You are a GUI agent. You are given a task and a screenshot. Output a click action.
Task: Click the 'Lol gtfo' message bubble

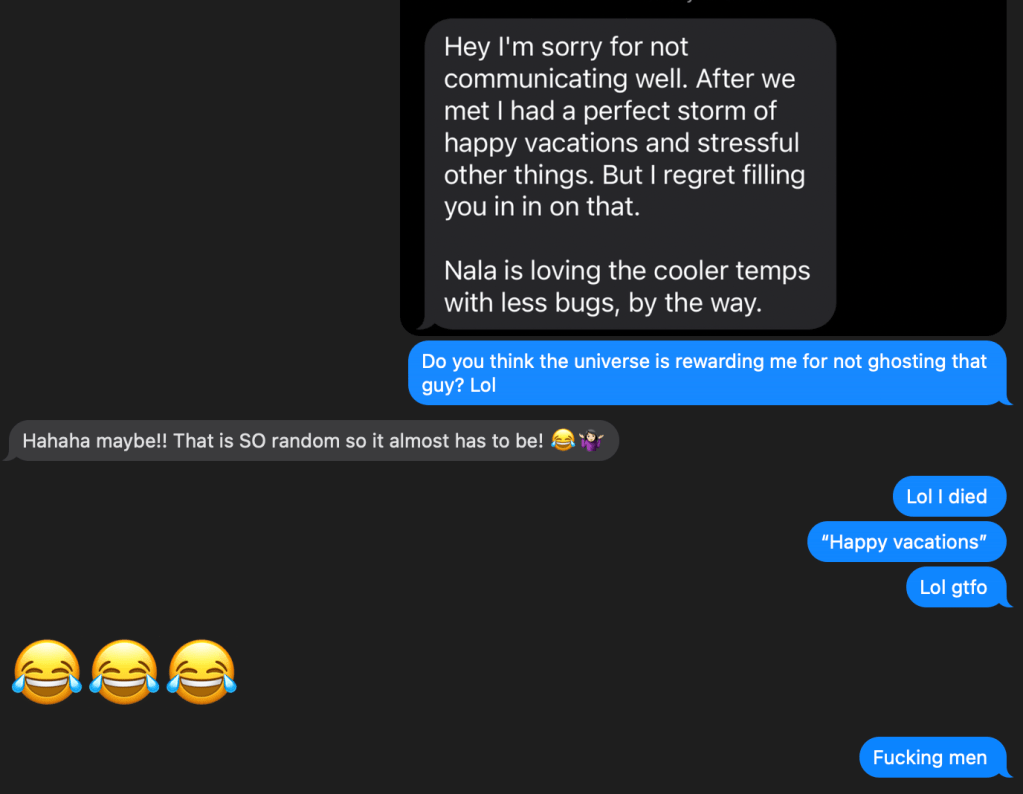pos(956,587)
